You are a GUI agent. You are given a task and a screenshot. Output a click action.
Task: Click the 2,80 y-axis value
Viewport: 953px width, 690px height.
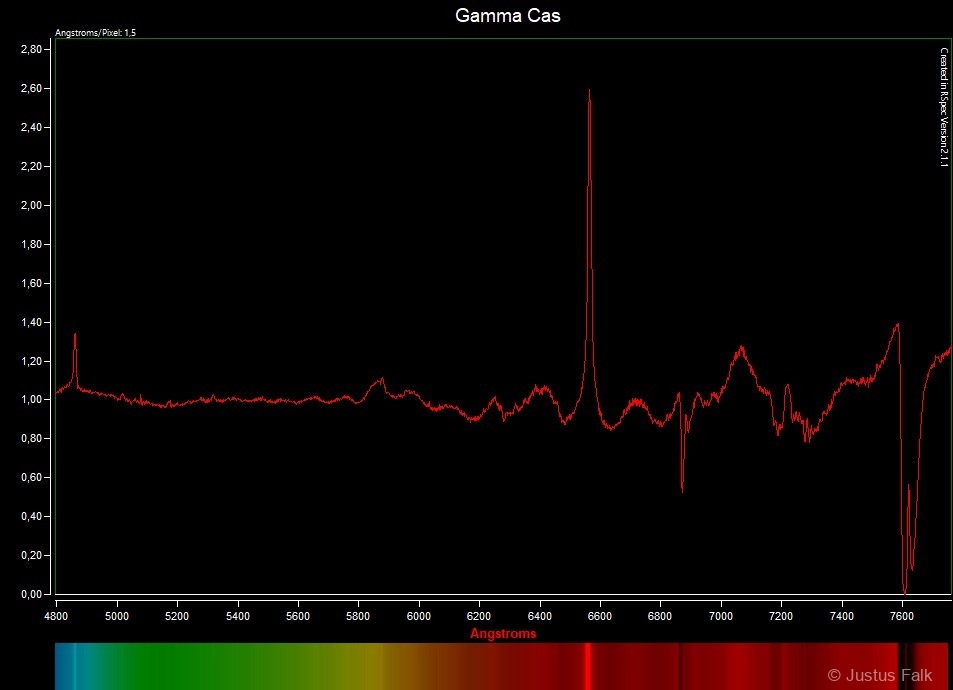point(31,49)
